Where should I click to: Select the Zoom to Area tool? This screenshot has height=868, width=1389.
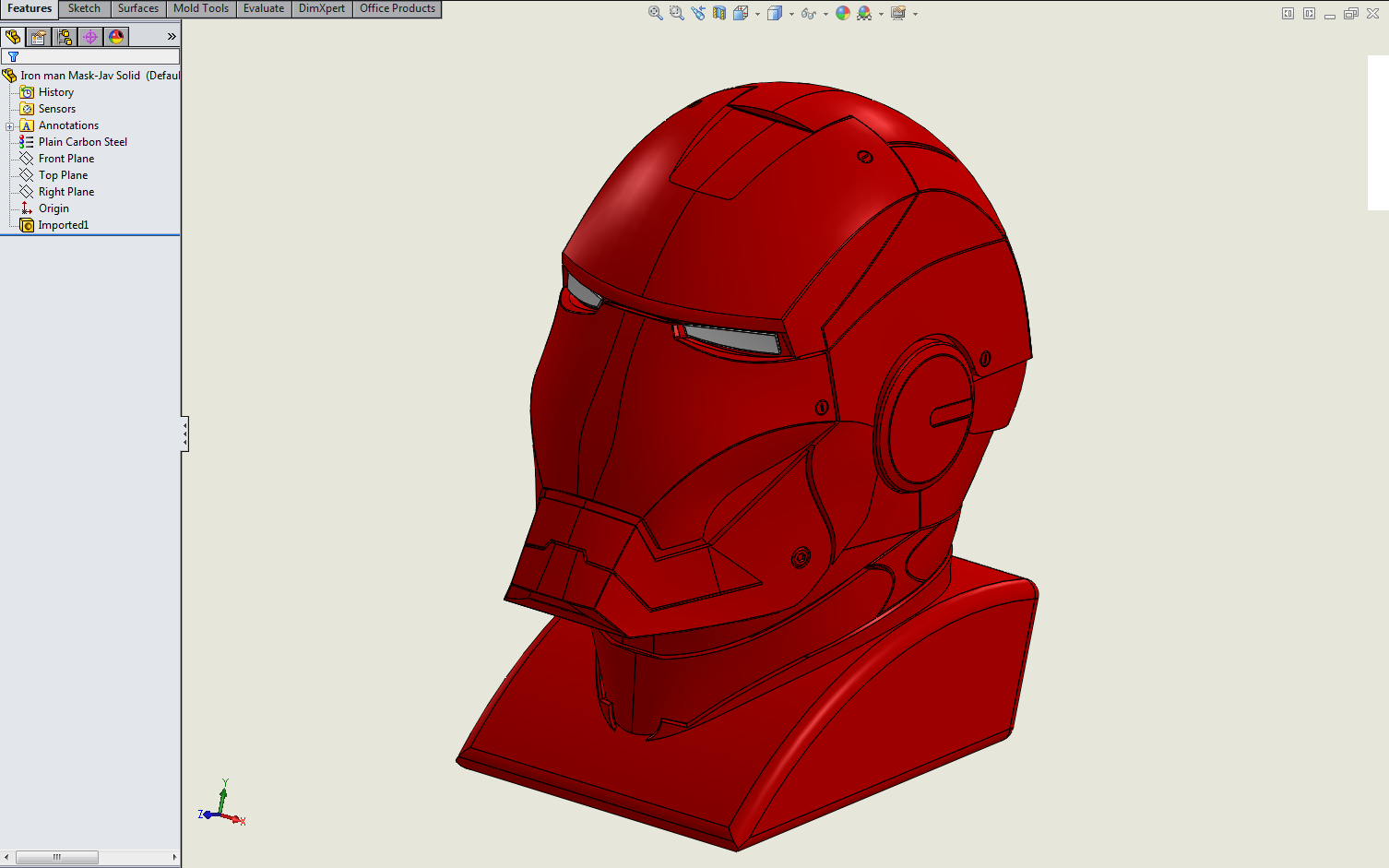[676, 13]
